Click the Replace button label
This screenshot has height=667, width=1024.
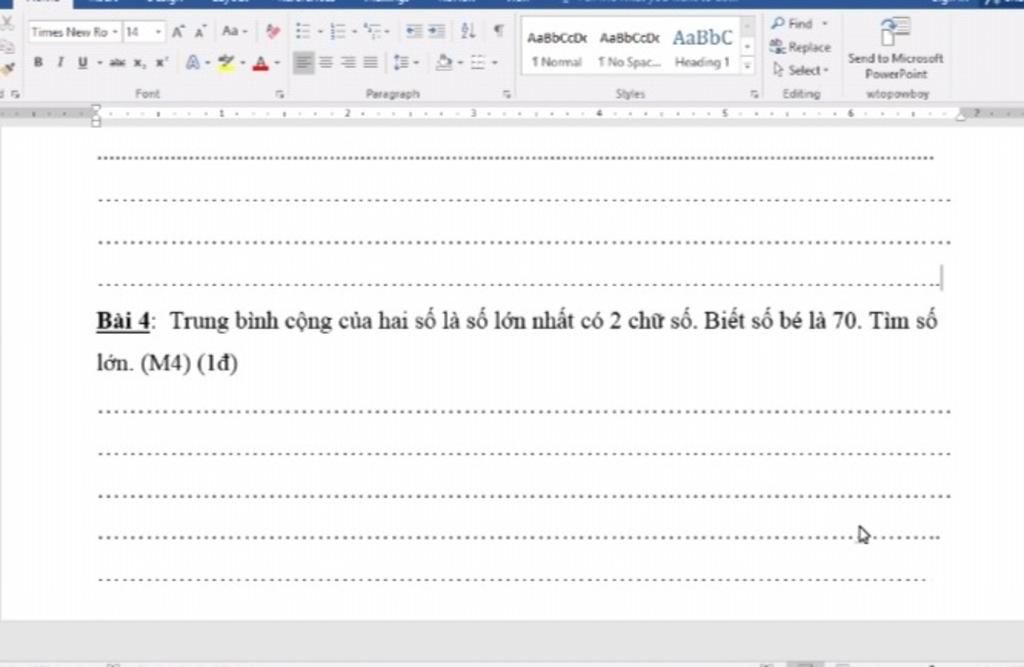810,47
